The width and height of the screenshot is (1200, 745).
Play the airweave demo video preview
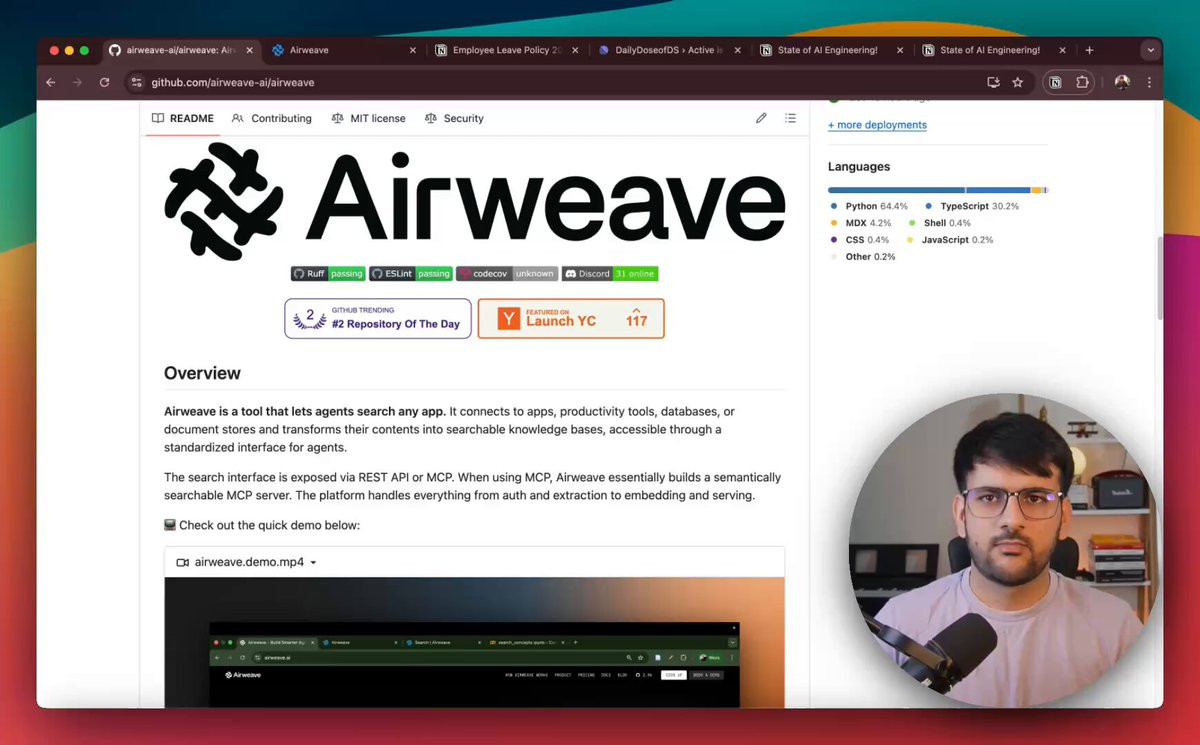click(x=475, y=642)
